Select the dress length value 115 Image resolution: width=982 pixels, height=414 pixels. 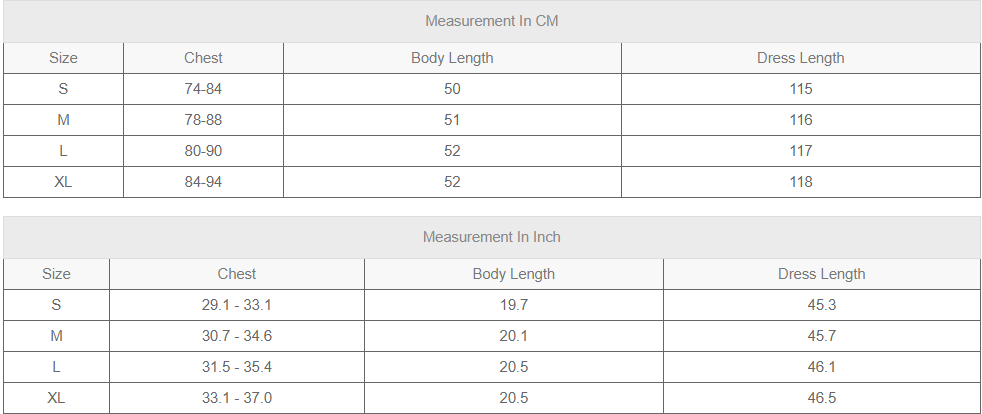800,89
